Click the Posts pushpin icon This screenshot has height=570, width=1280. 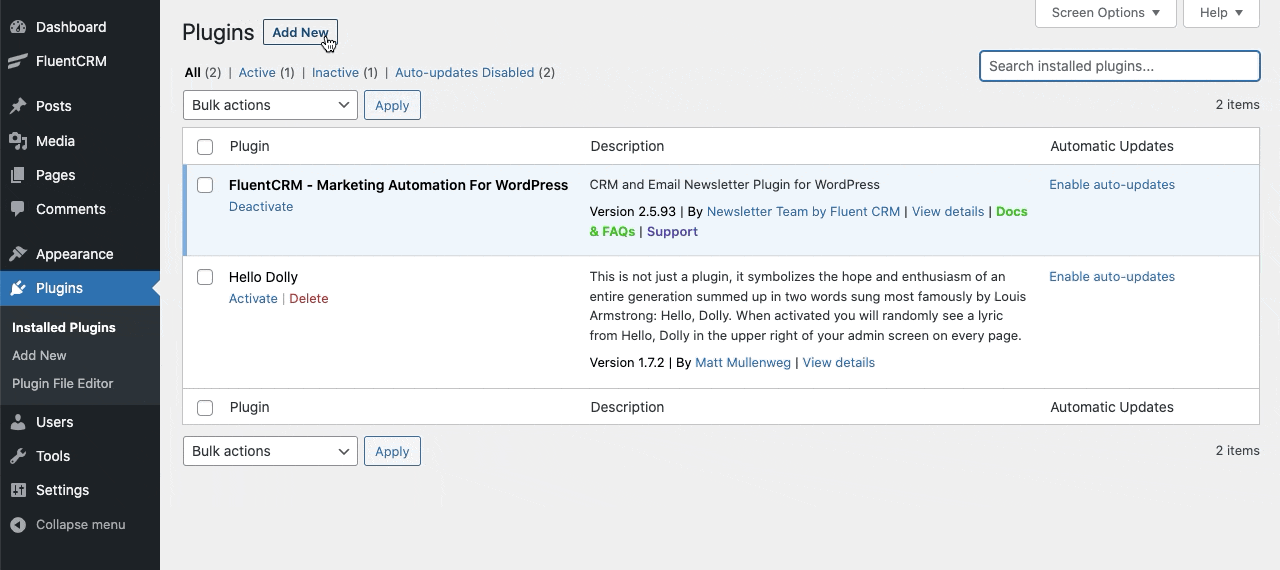pos(18,106)
